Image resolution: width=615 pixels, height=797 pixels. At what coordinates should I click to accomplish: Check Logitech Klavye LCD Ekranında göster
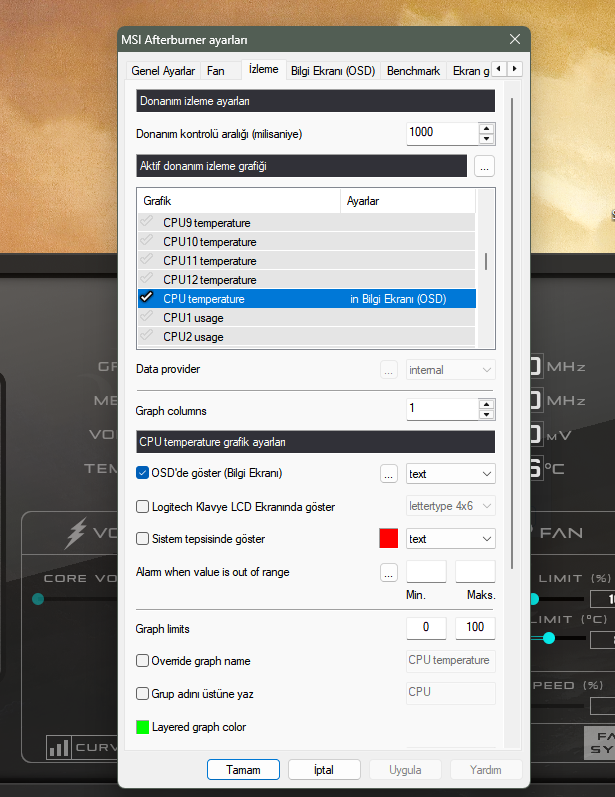coord(142,507)
